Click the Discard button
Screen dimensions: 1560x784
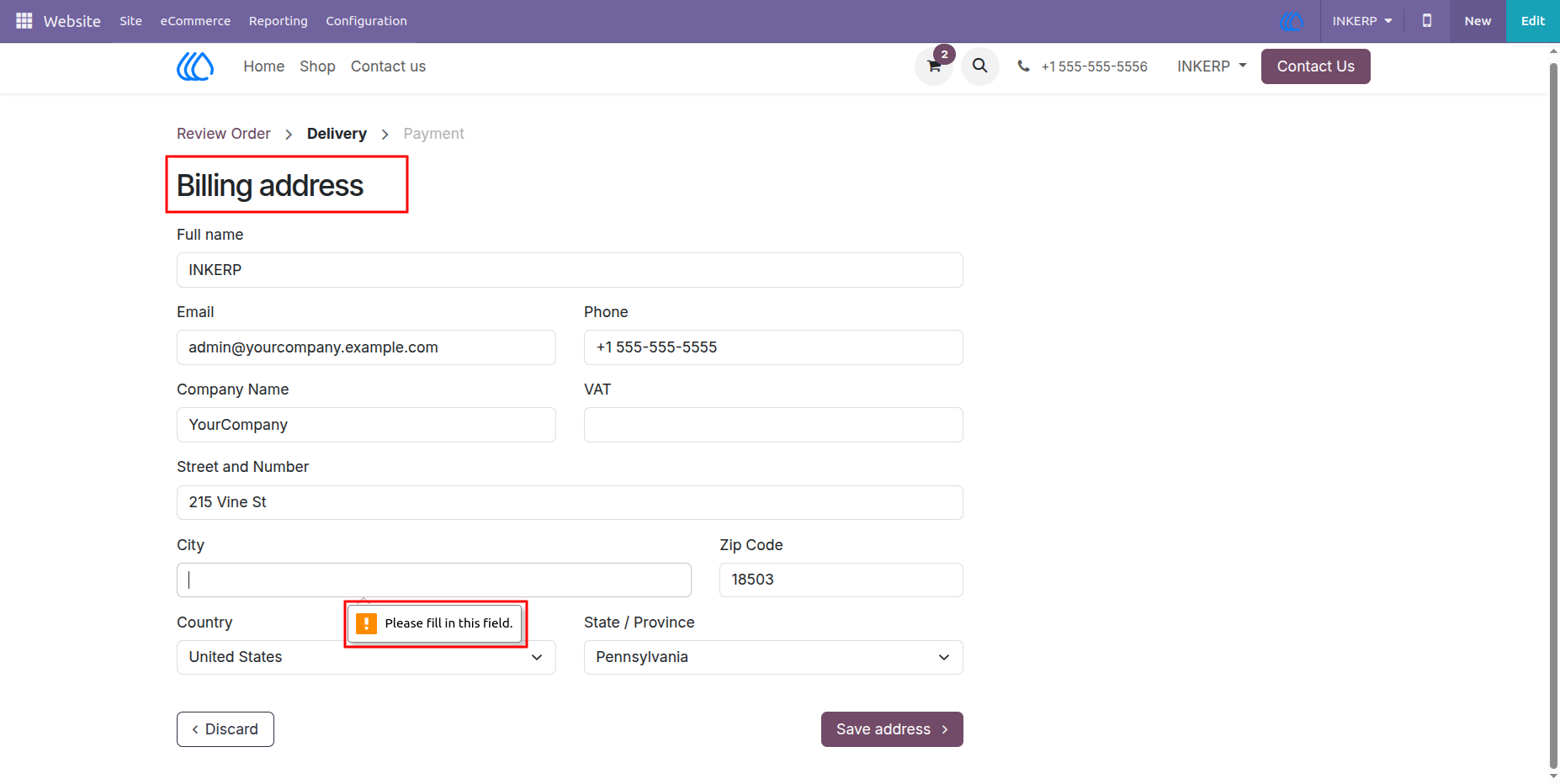[x=226, y=729]
